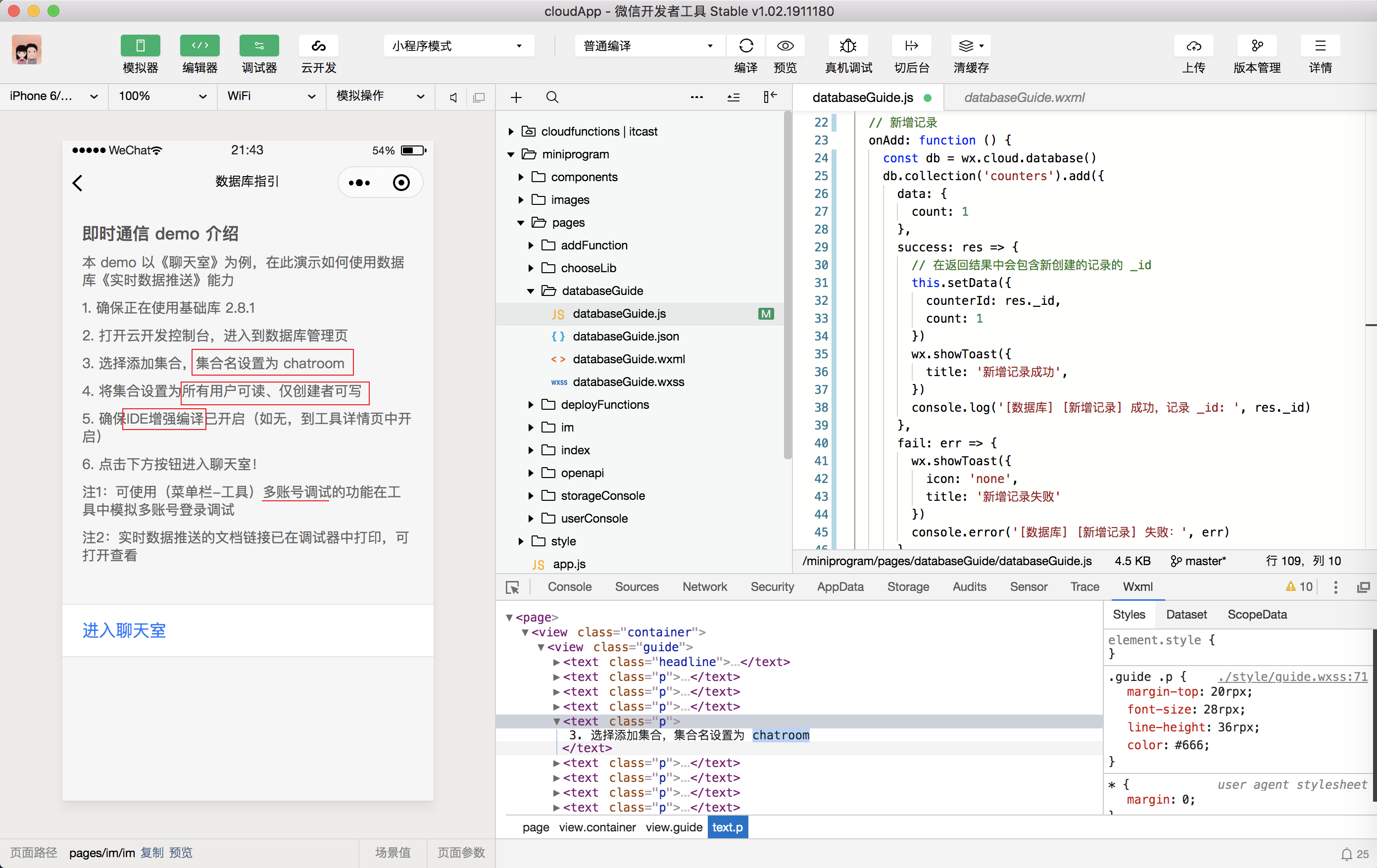Image resolution: width=1377 pixels, height=868 pixels.
Task: Open the file tree more options menu
Action: [696, 97]
